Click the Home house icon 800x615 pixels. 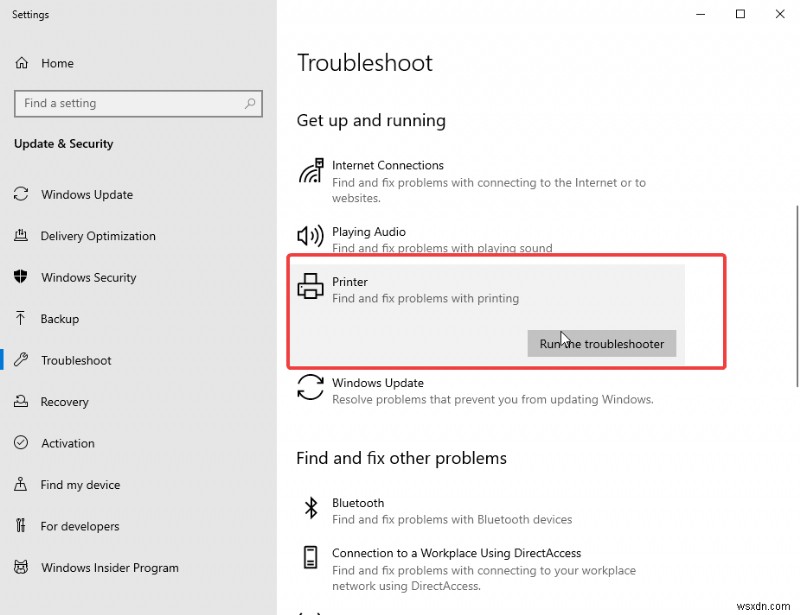(20, 63)
